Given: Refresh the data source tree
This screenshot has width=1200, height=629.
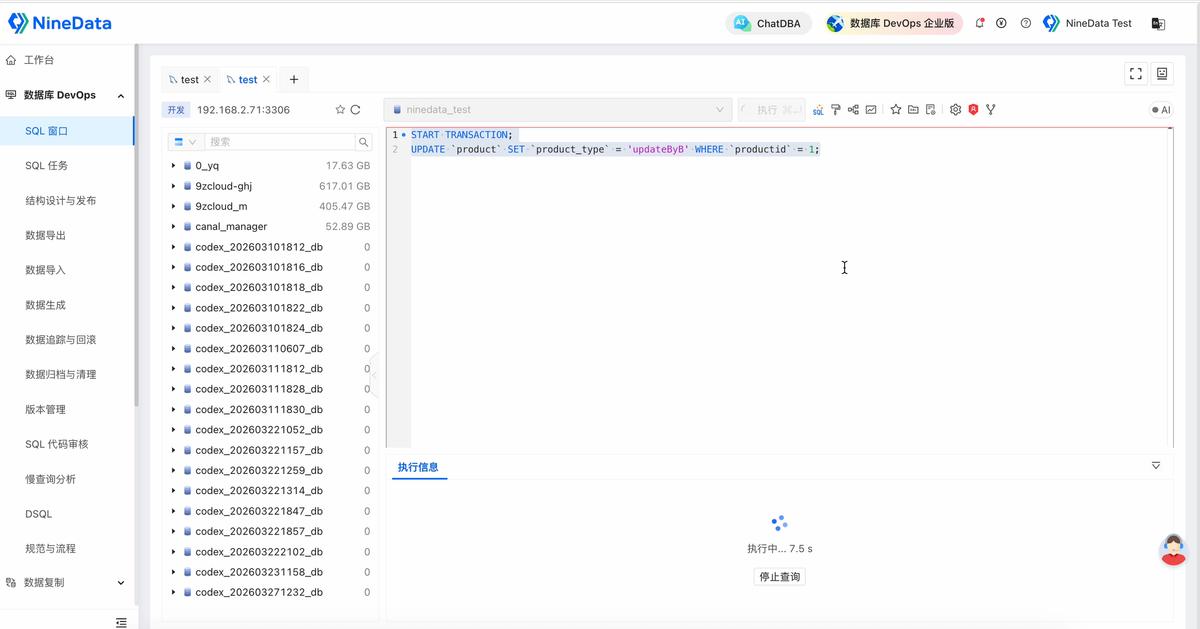Looking at the screenshot, I should click(x=356, y=110).
